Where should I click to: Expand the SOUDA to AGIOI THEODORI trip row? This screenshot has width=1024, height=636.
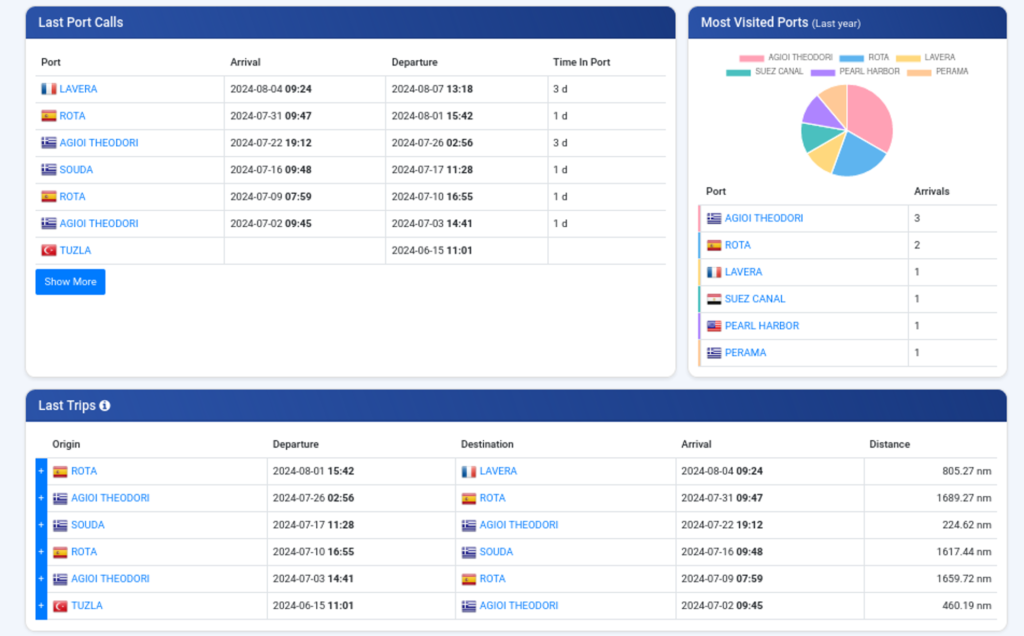click(41, 525)
